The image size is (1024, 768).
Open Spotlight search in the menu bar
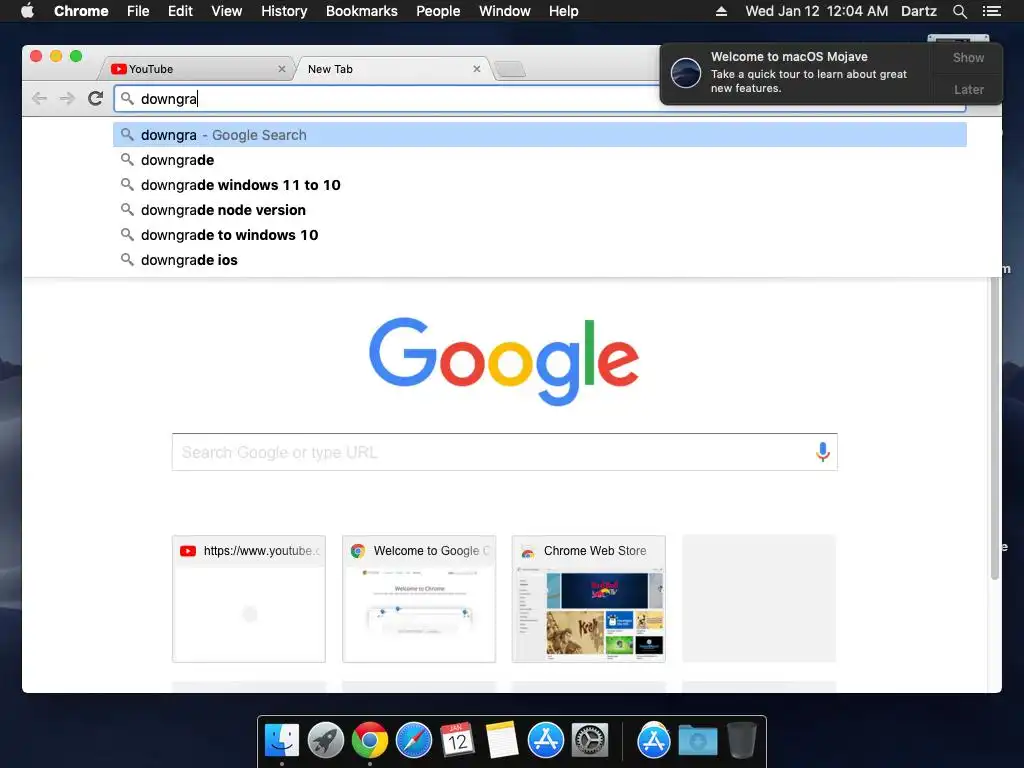pyautogui.click(x=959, y=11)
